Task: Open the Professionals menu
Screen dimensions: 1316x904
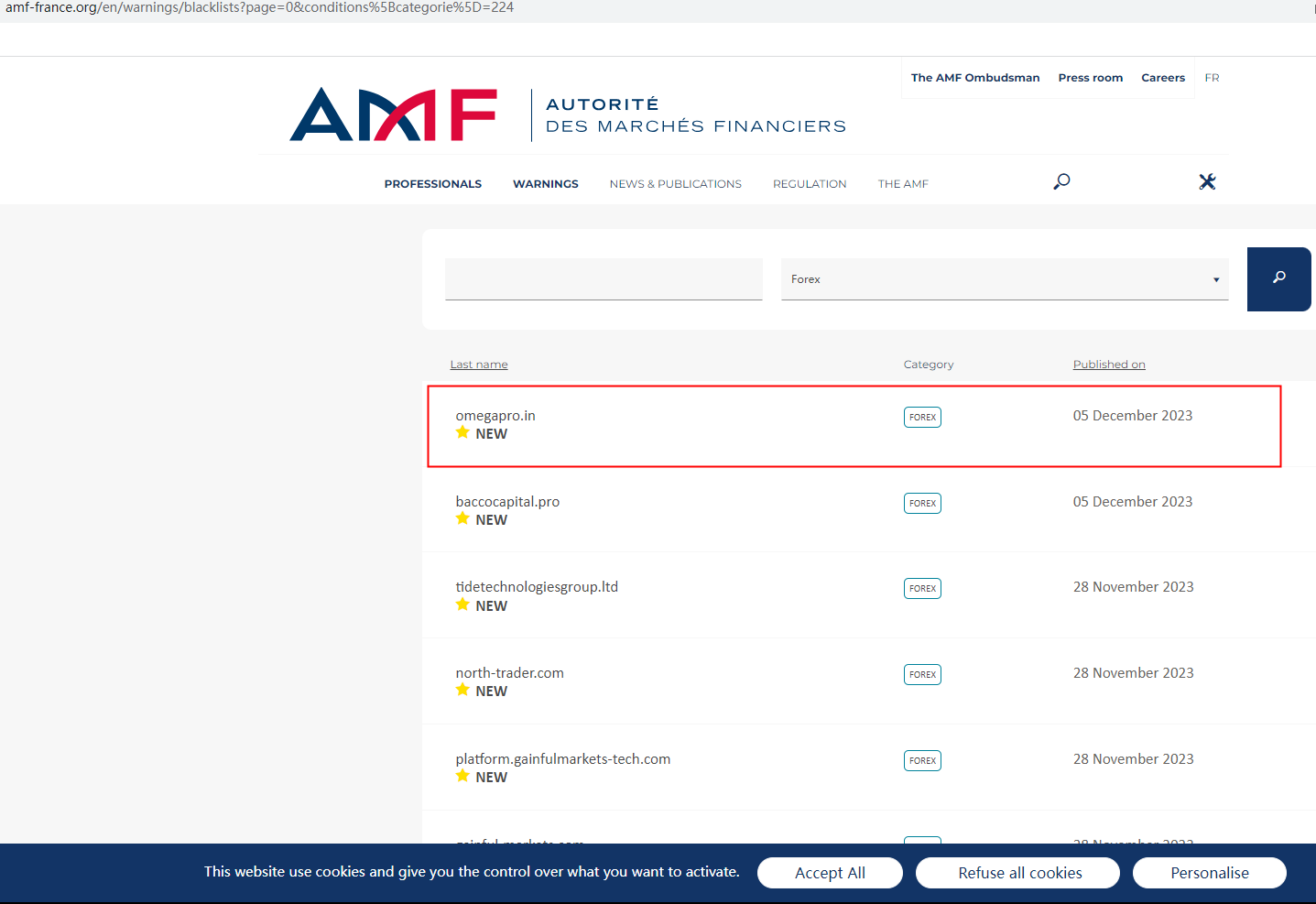Action: [433, 184]
